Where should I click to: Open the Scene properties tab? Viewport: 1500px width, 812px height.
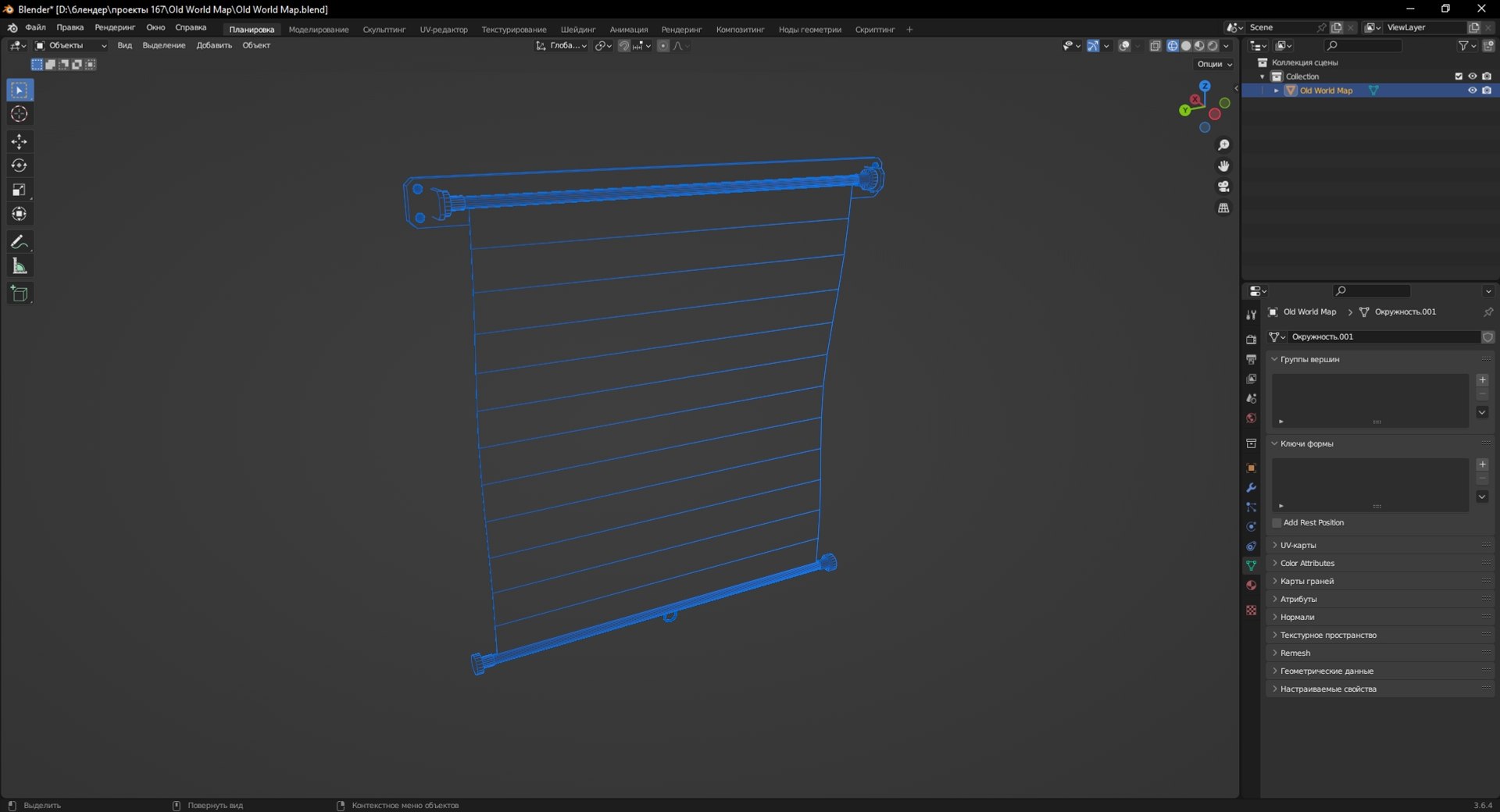click(x=1251, y=398)
